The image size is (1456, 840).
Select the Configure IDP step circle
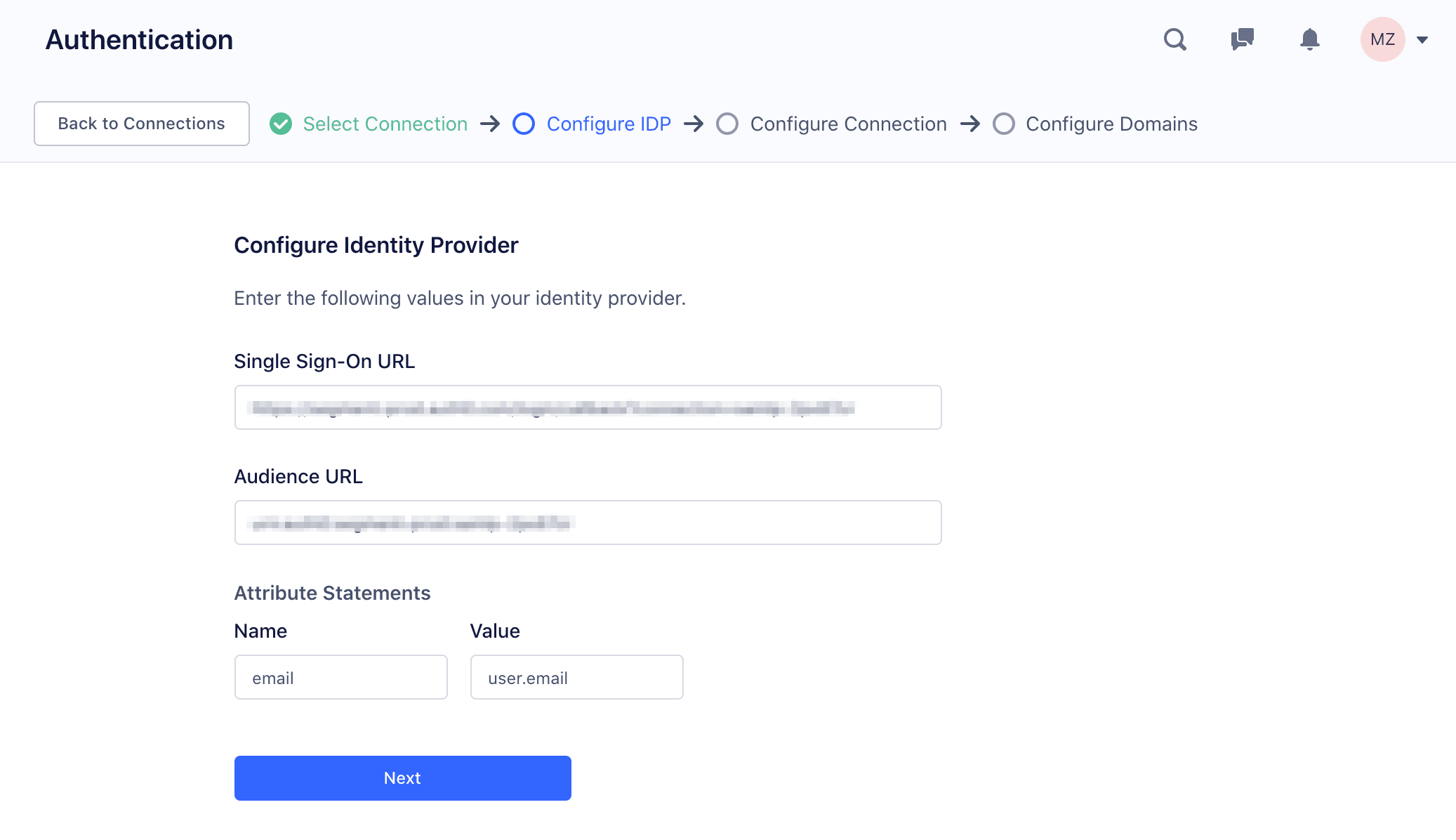[524, 124]
